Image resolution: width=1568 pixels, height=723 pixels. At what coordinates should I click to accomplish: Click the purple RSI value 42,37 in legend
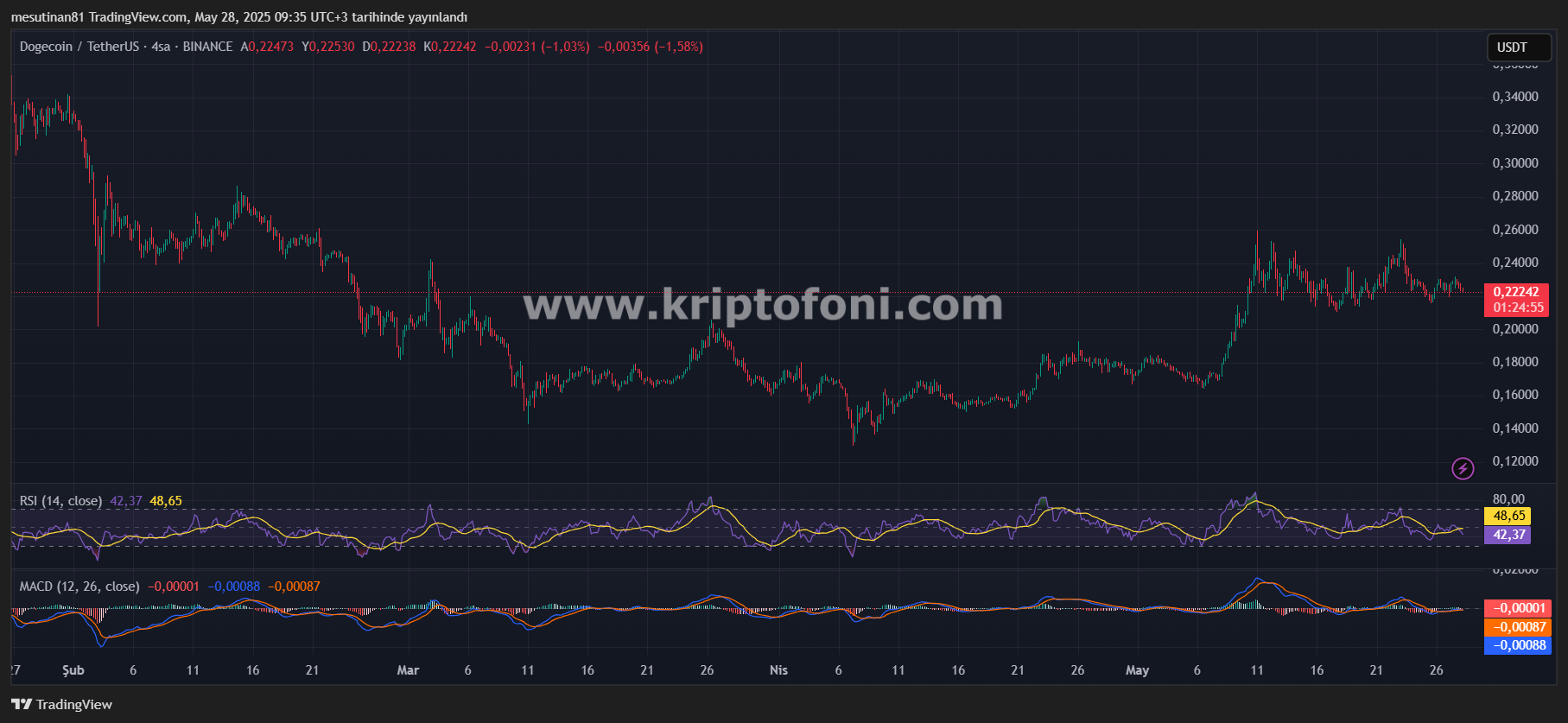(126, 501)
